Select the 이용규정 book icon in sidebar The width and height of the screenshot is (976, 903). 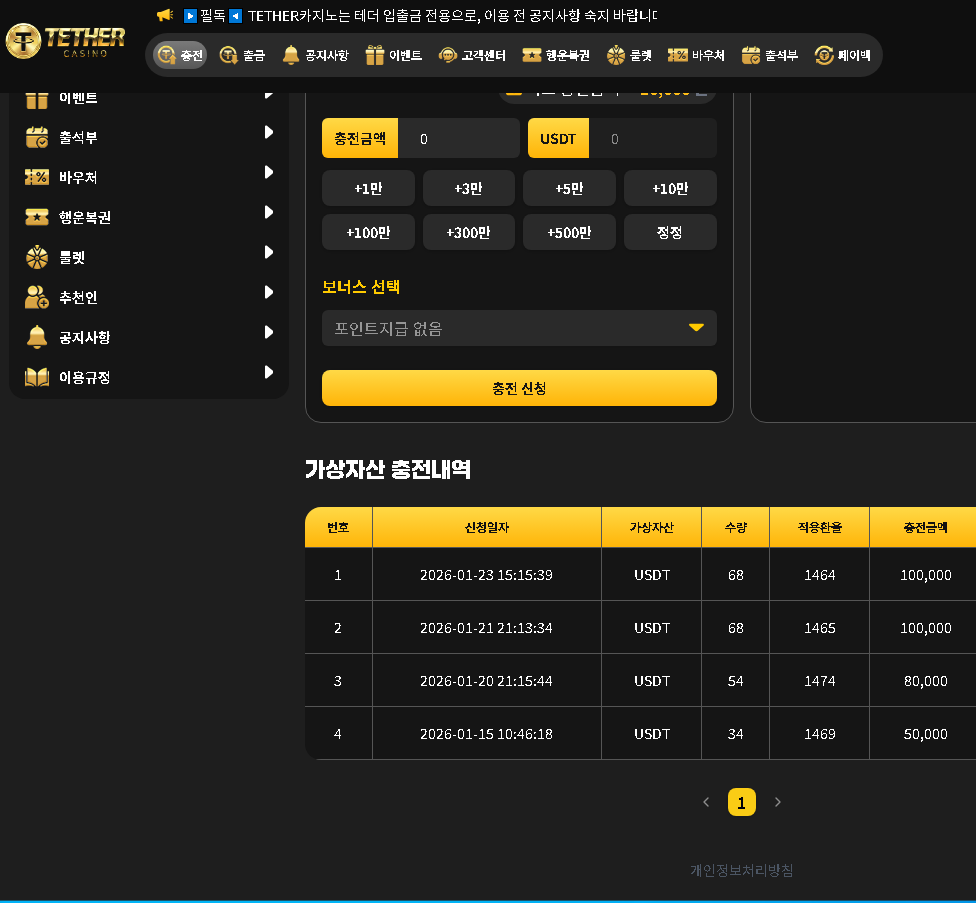(x=37, y=377)
